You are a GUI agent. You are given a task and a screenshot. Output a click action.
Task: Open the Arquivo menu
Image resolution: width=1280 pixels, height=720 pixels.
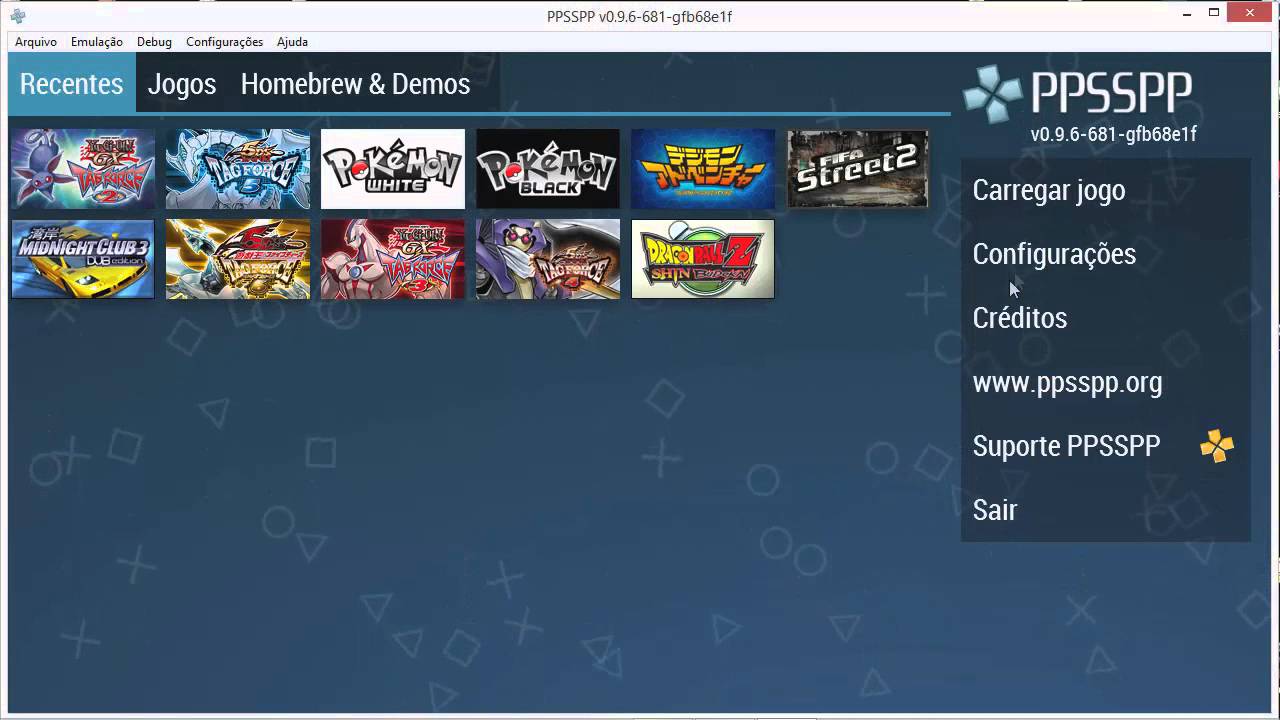pyautogui.click(x=36, y=42)
